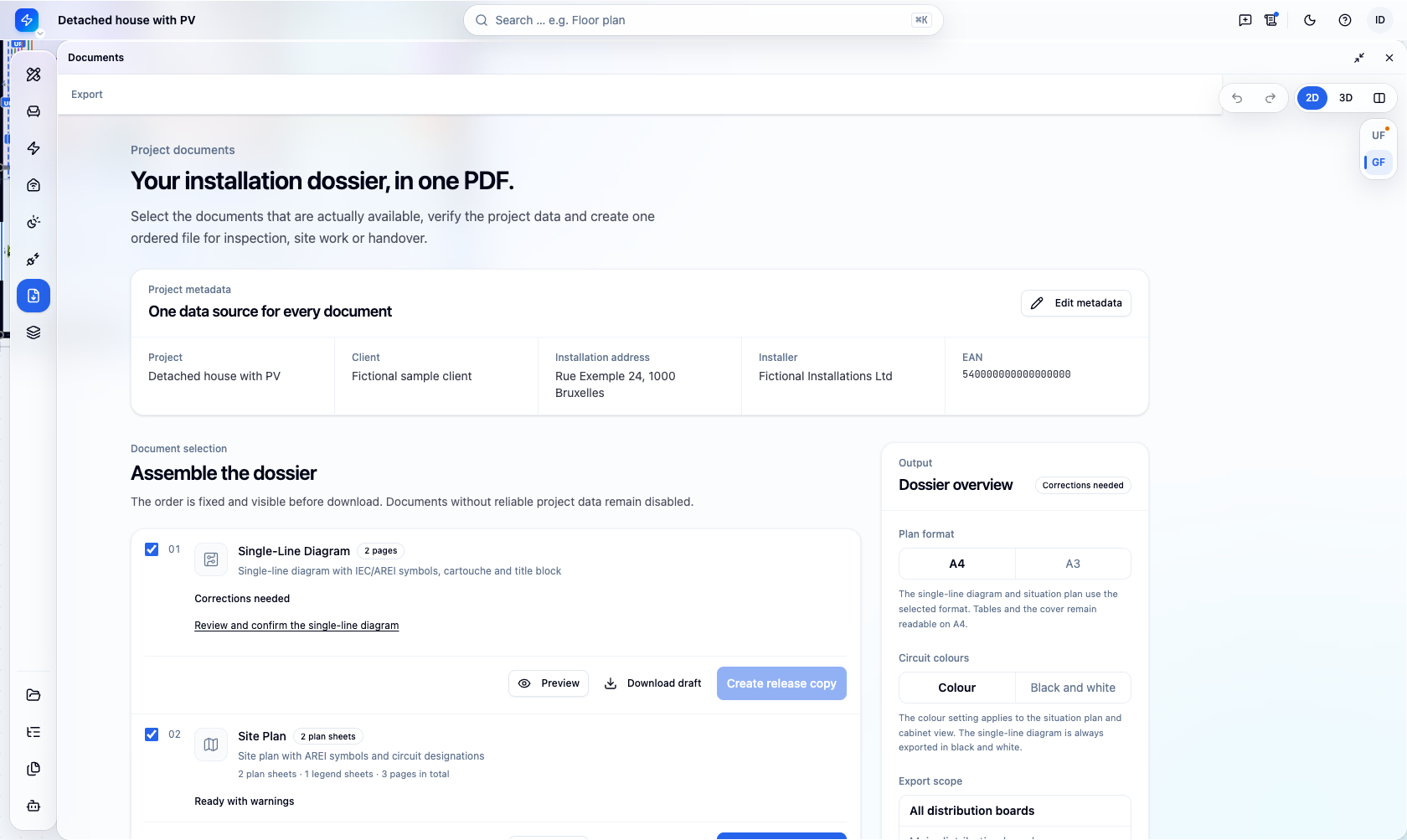The height and width of the screenshot is (840, 1407).
Task: Choose Colour circuit colours option
Action: tap(957, 688)
